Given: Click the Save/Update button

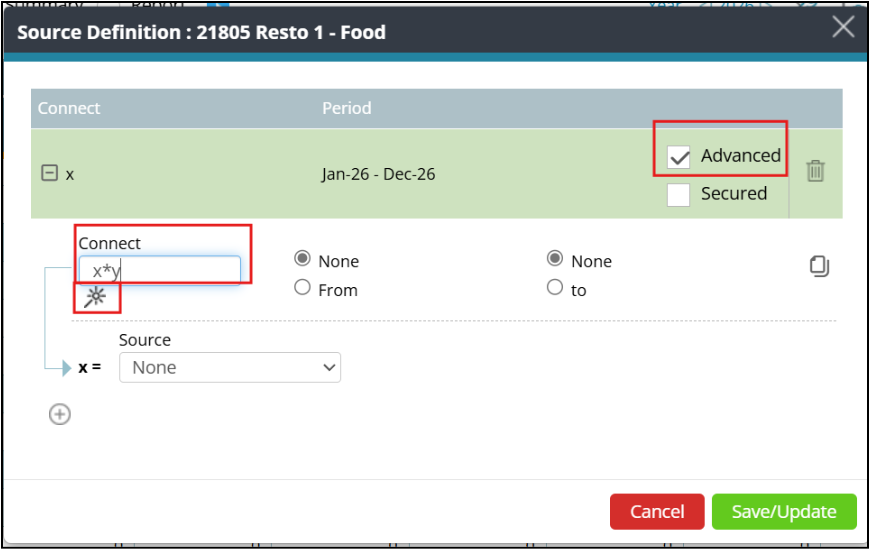Looking at the screenshot, I should tap(784, 511).
